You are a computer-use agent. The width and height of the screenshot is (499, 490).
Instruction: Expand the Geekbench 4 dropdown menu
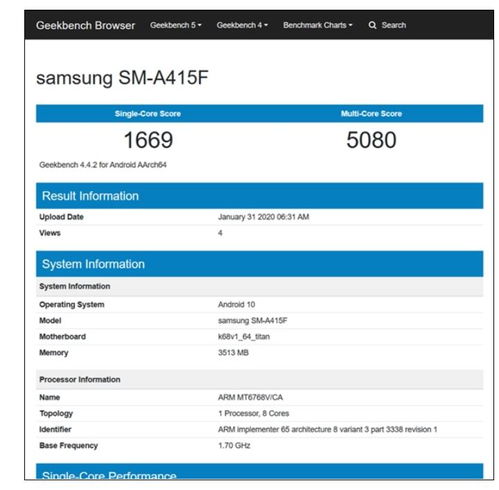(242, 25)
